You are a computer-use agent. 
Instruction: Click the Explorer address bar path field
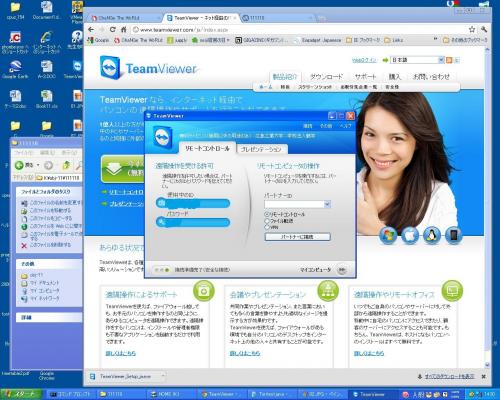click(58, 178)
